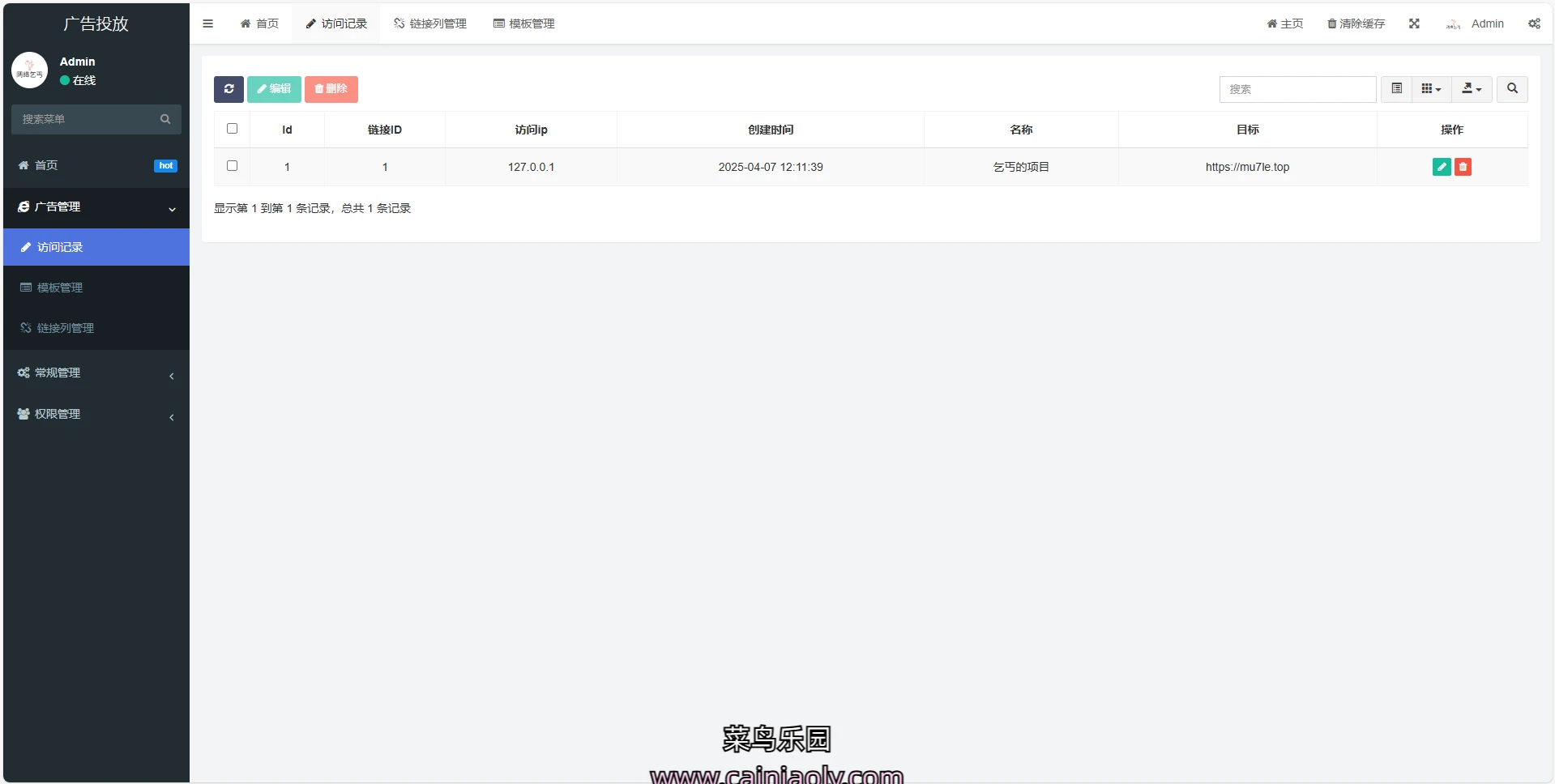
Task: Click 清除缓存 in the top bar
Action: (x=1356, y=23)
